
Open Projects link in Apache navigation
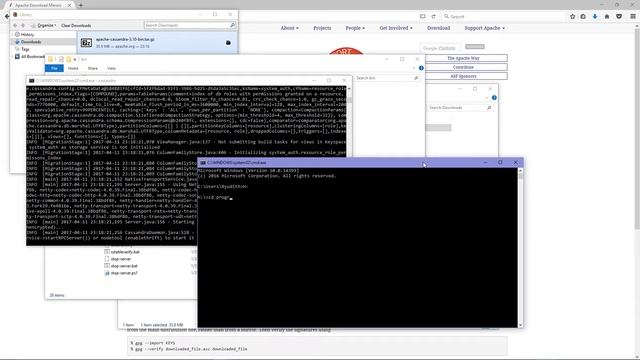point(322,28)
